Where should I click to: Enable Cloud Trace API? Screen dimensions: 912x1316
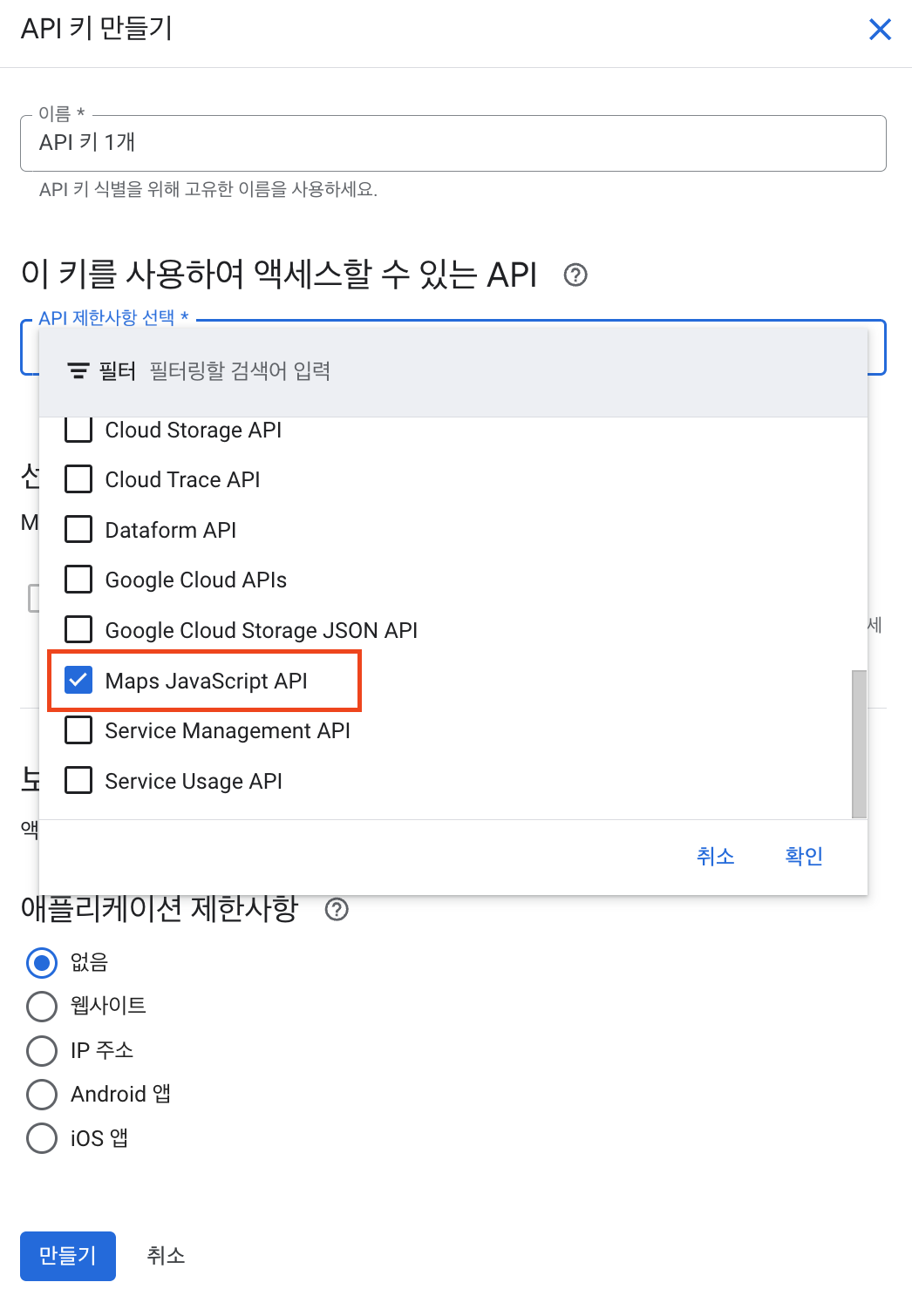click(x=78, y=478)
